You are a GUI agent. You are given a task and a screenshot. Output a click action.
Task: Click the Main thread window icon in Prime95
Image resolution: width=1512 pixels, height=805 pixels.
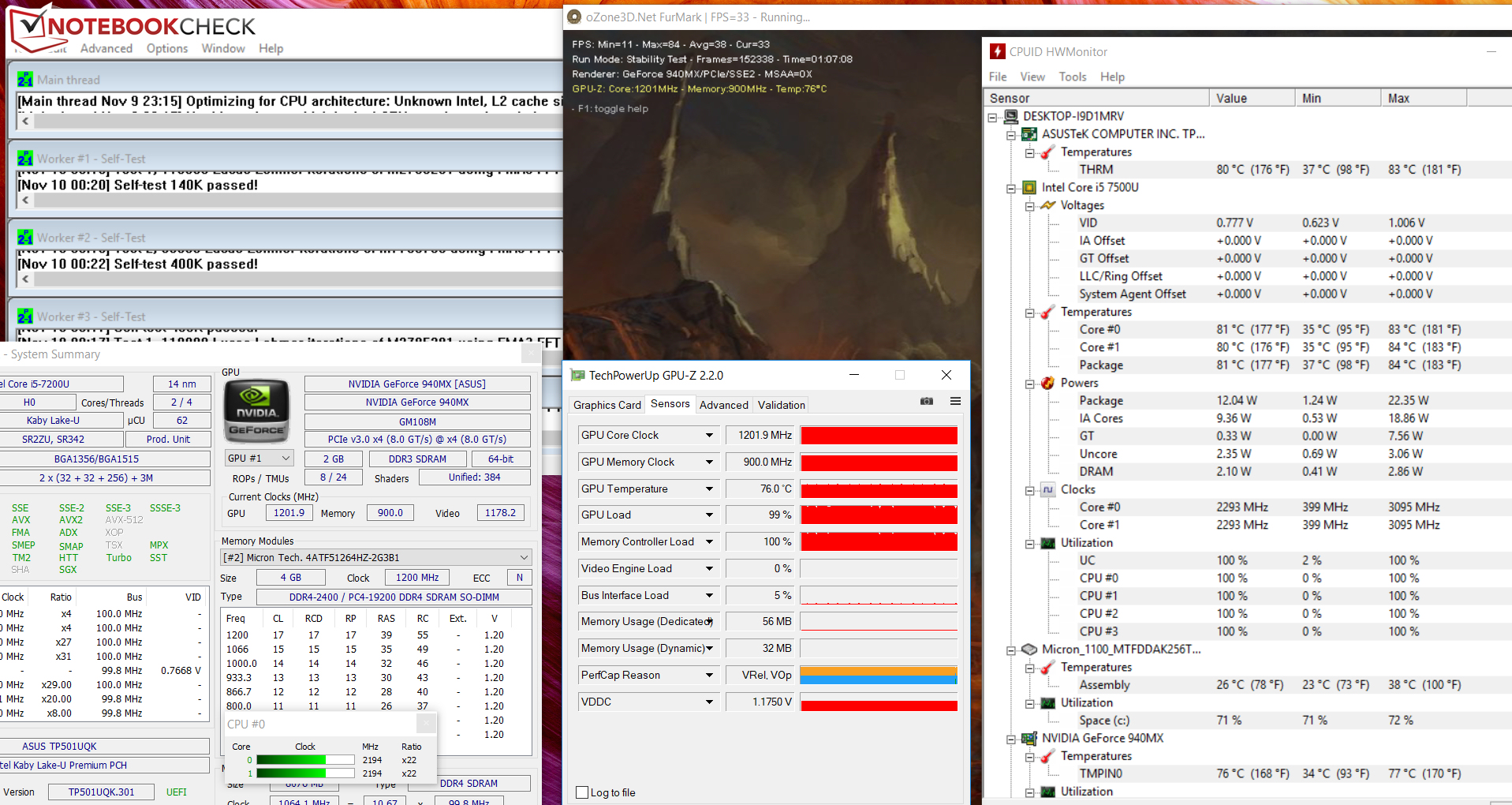tap(25, 80)
